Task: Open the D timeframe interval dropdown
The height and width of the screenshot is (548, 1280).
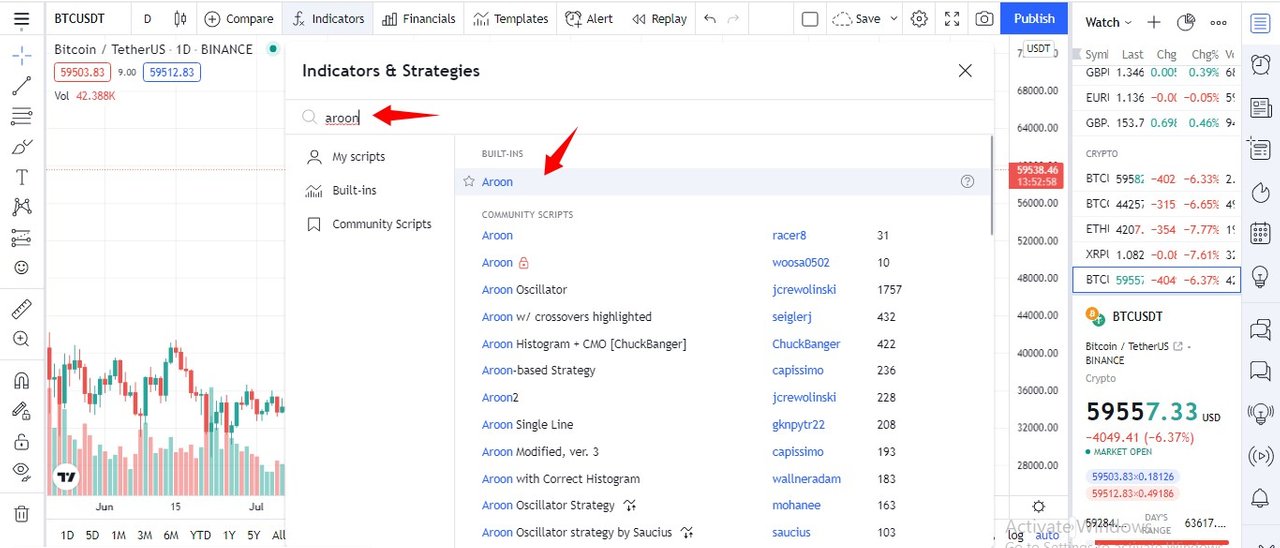Action: 148,19
